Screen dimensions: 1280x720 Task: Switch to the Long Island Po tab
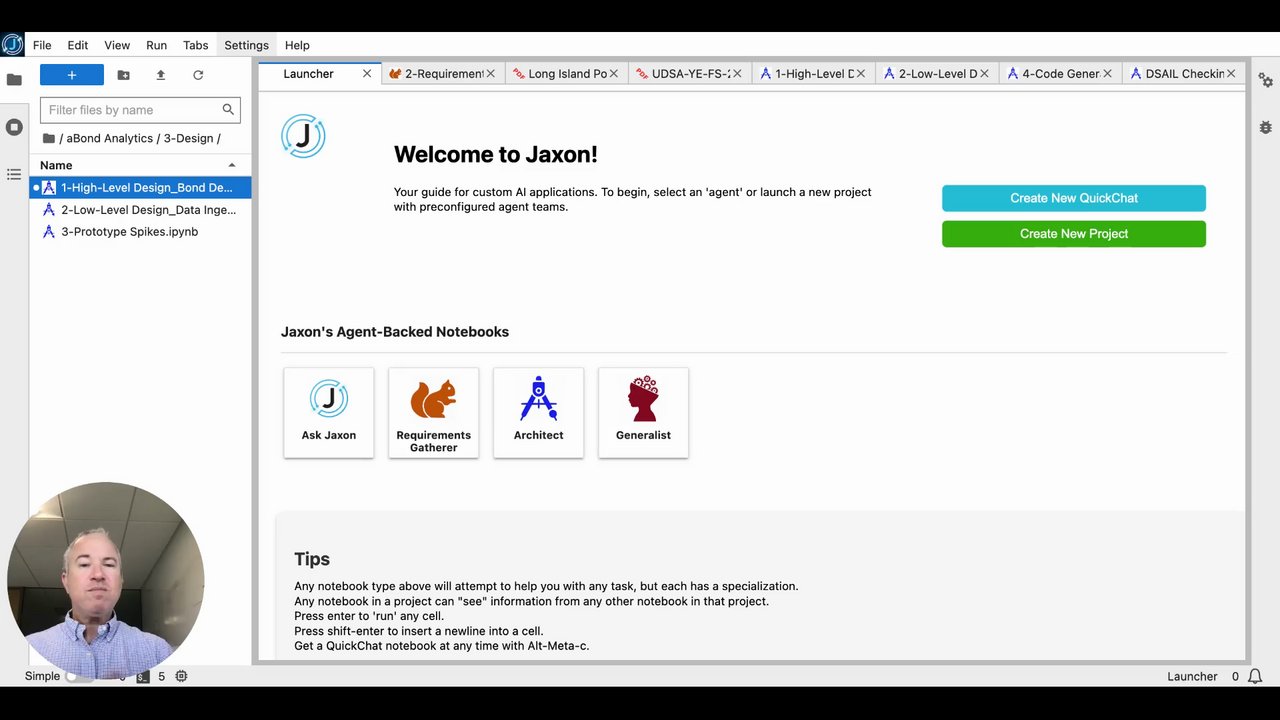tap(567, 74)
